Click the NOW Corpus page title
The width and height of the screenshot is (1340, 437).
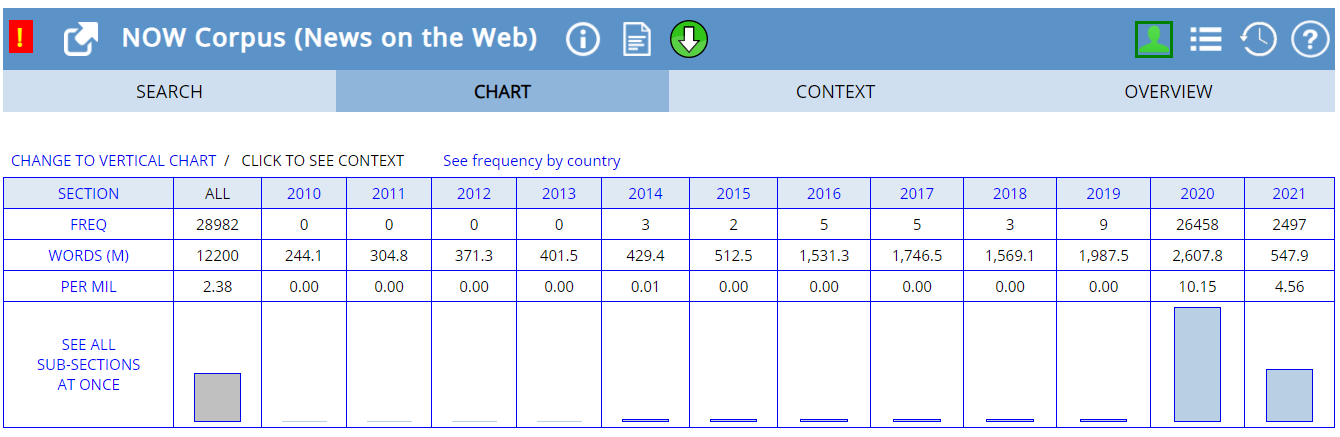pyautogui.click(x=330, y=38)
